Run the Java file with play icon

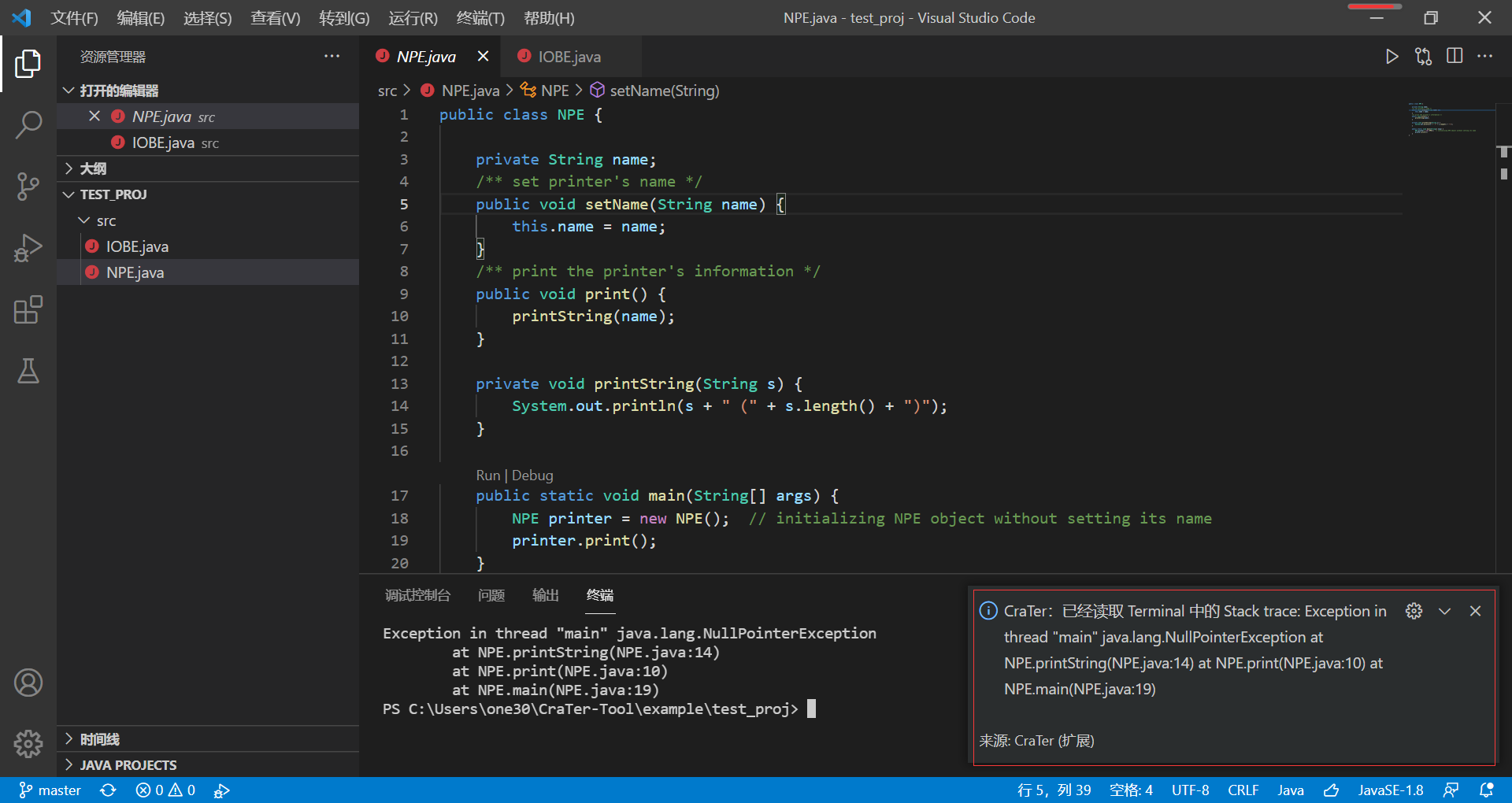1392,57
